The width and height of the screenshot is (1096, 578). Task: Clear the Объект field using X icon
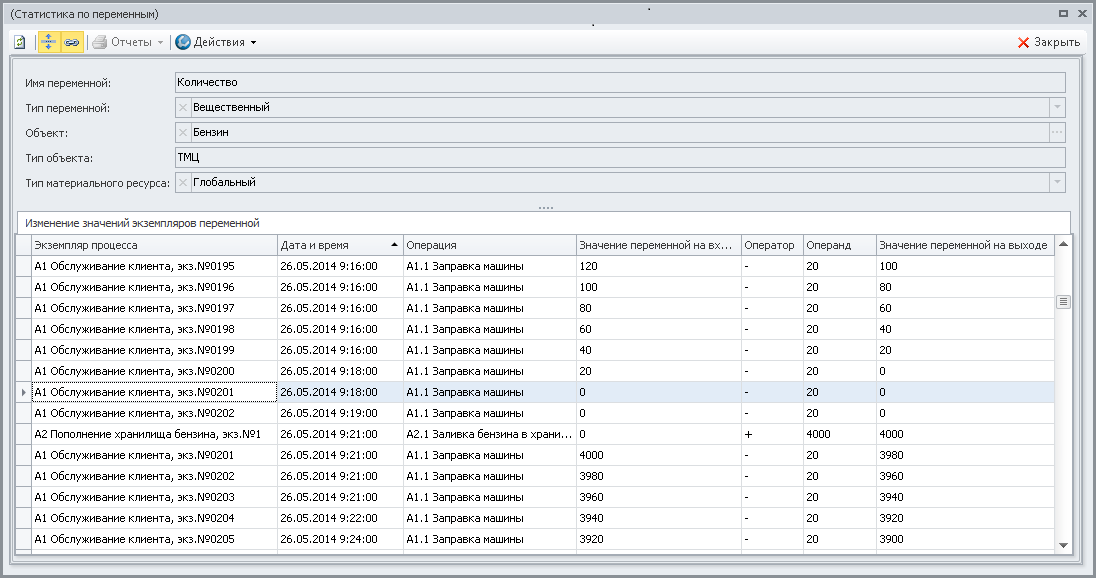[x=182, y=132]
